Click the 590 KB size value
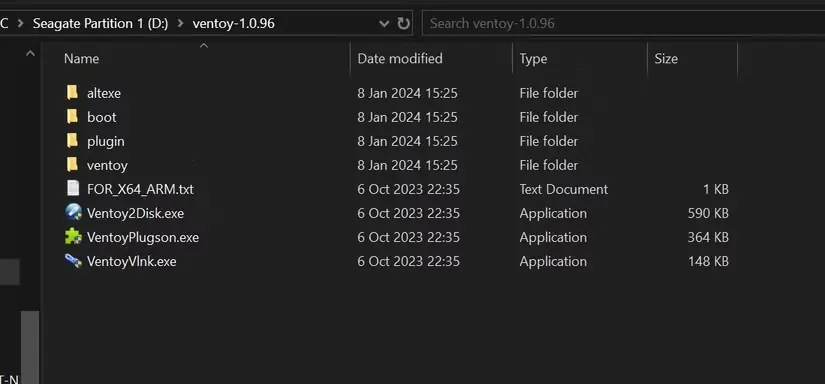Screen dimensions: 825x384 pyautogui.click(x=708, y=213)
